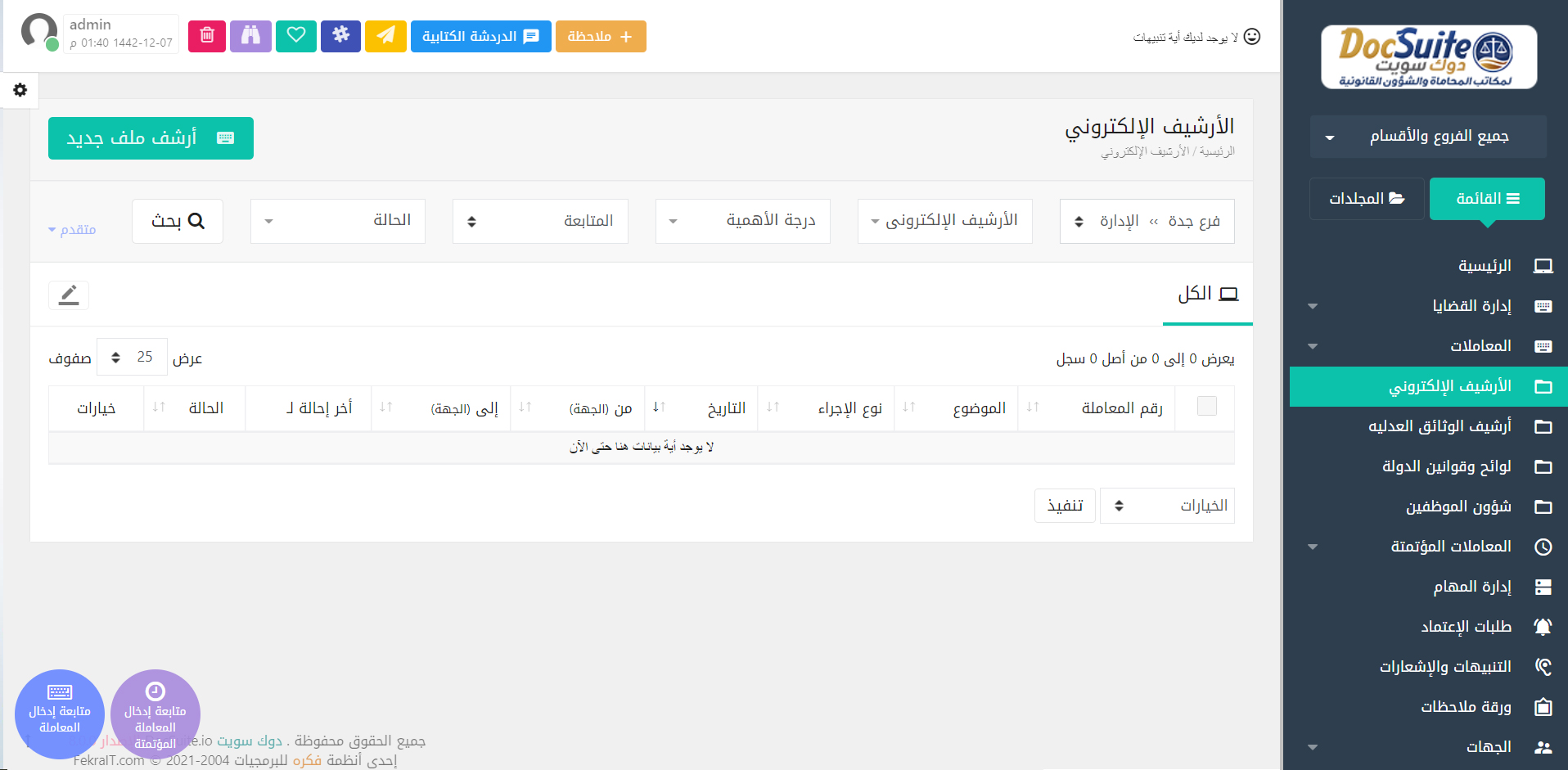Switch to the المجلدات tab in sidebar

1366,199
